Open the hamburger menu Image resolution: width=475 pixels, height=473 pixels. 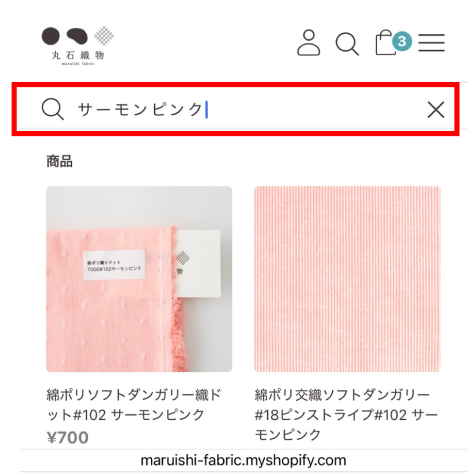point(432,43)
